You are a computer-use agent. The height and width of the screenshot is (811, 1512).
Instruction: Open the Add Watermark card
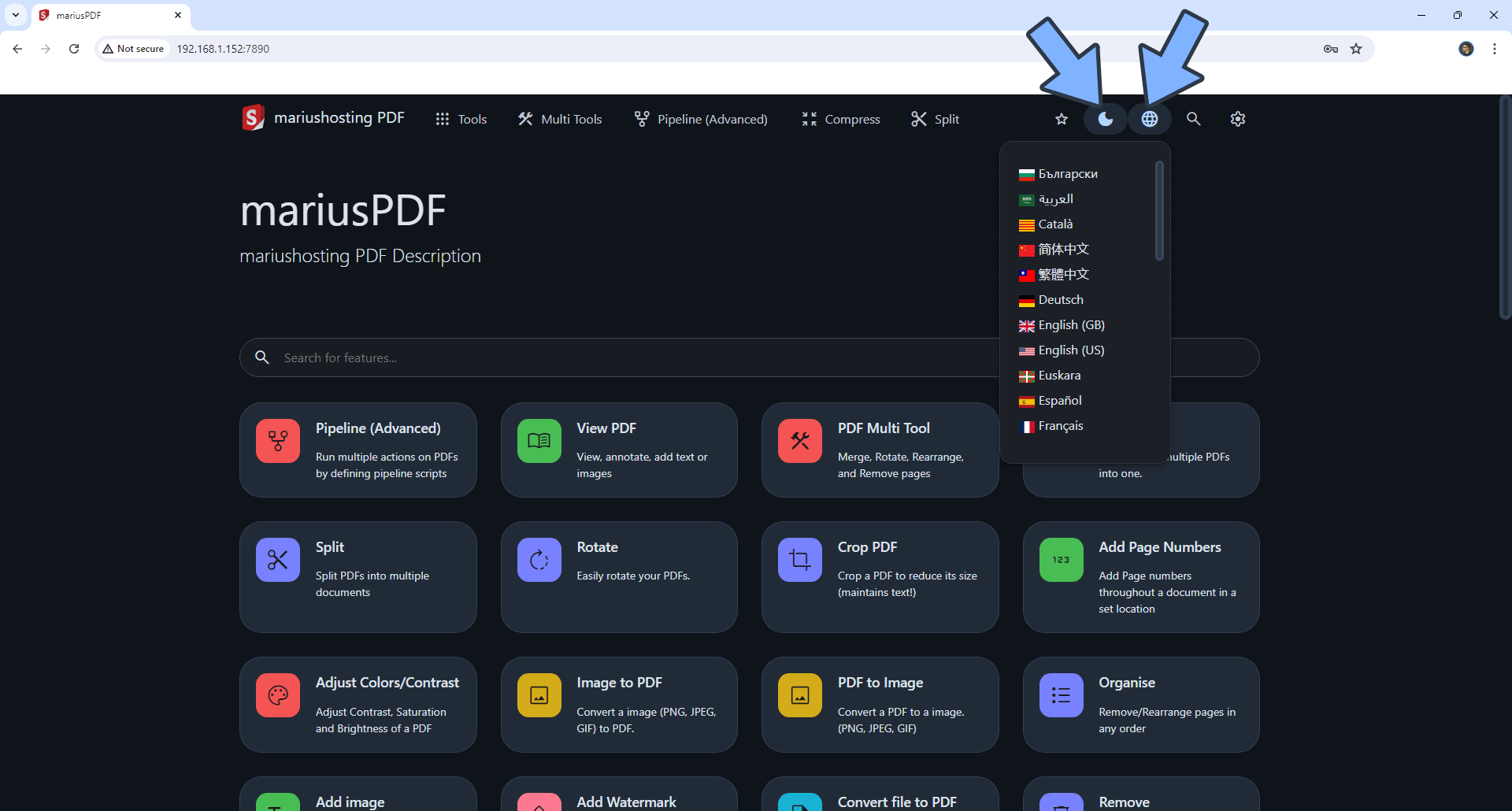click(619, 794)
